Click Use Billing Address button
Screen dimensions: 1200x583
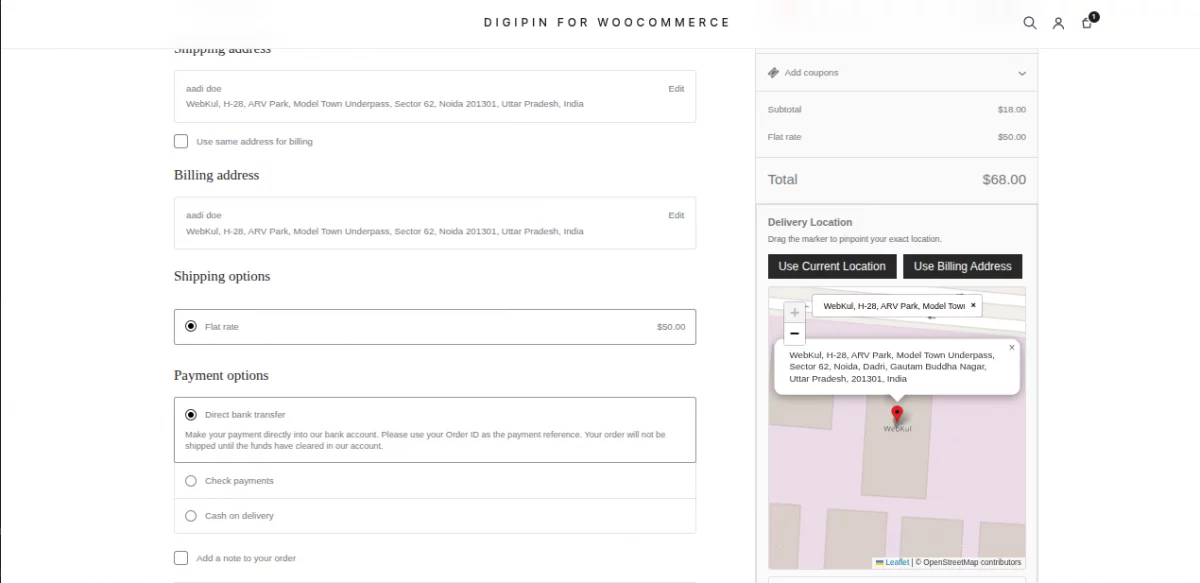pyautogui.click(x=962, y=266)
